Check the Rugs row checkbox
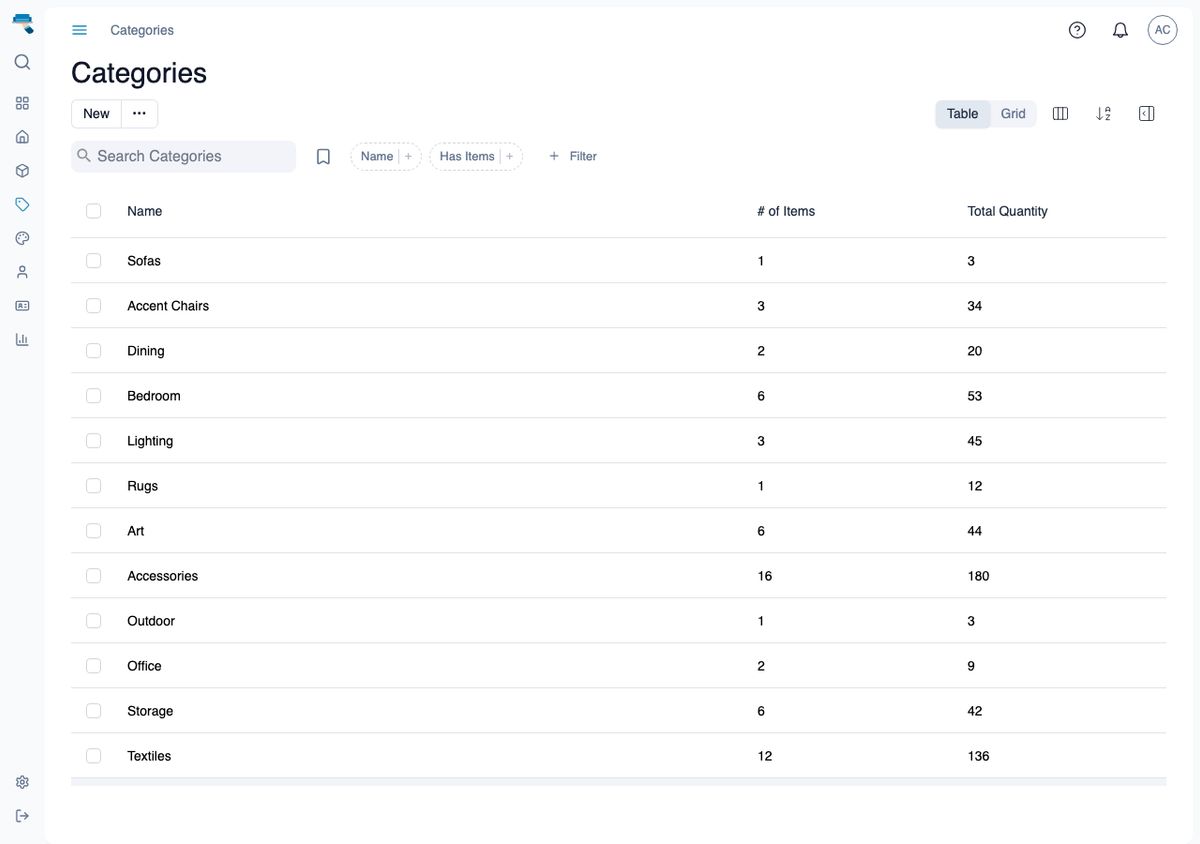 pyautogui.click(x=93, y=486)
